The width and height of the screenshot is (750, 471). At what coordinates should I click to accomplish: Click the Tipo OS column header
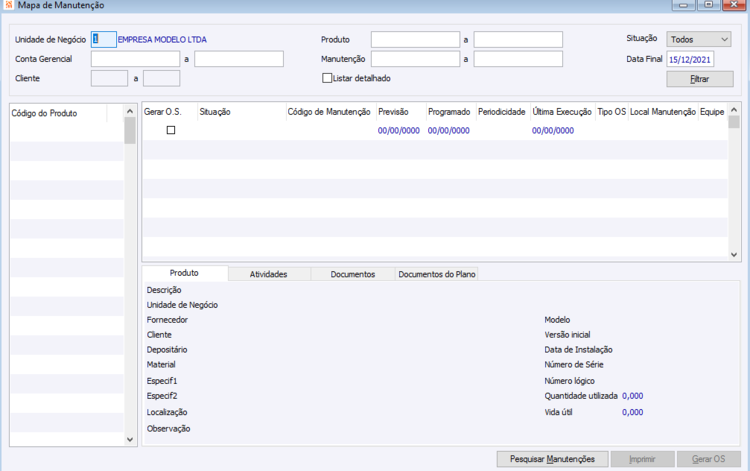click(x=612, y=112)
